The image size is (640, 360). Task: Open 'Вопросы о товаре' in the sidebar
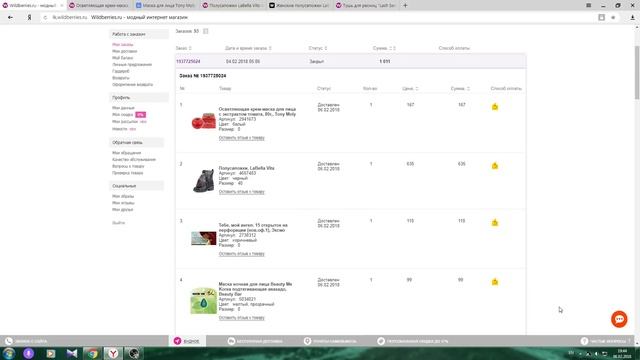click(128, 166)
